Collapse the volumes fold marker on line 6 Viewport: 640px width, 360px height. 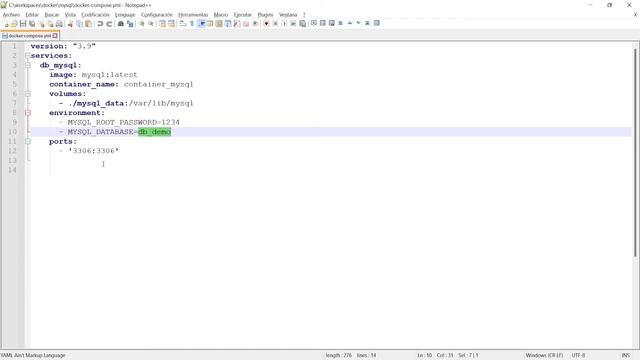(x=28, y=93)
